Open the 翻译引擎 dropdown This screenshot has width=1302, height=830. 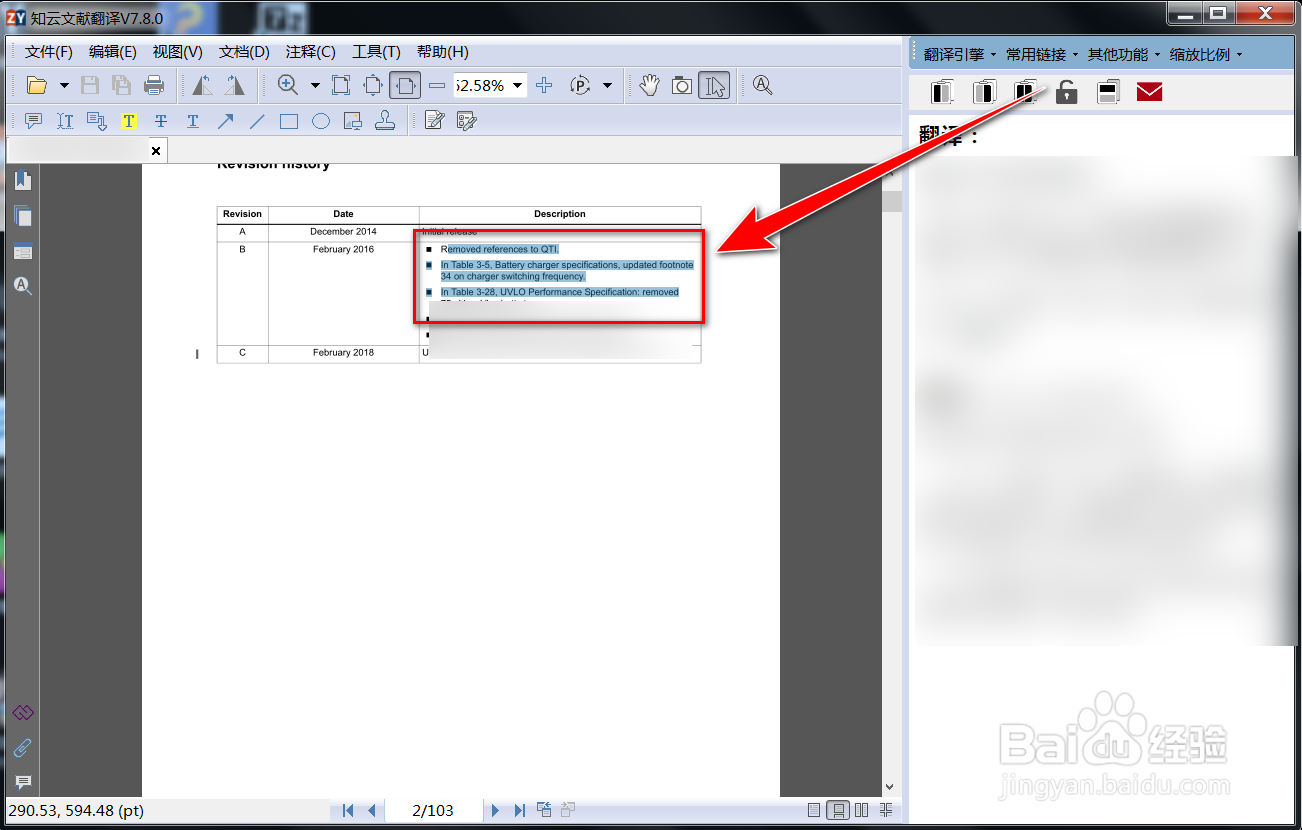[960, 54]
